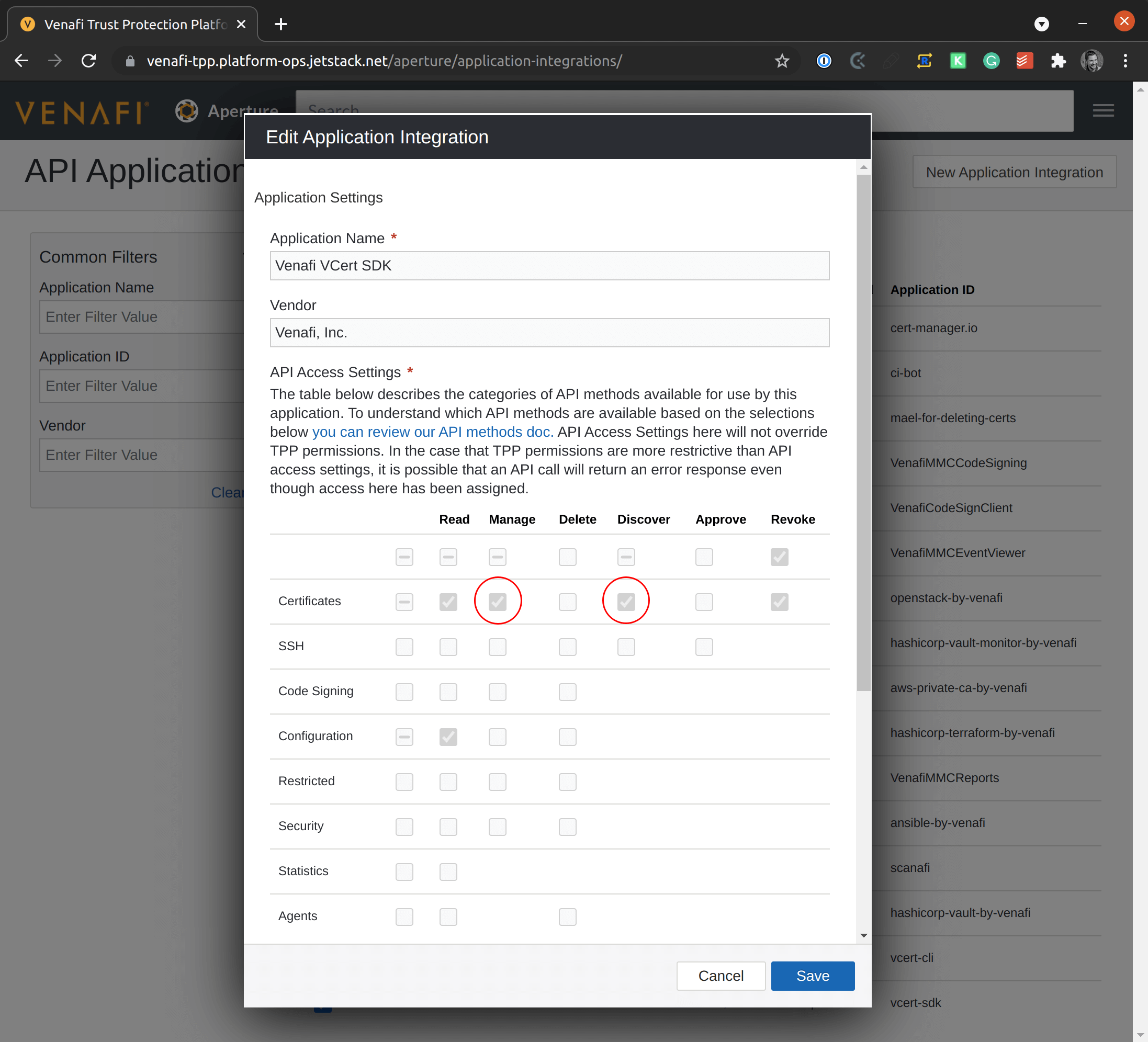Click Application ID filter input

point(142,386)
